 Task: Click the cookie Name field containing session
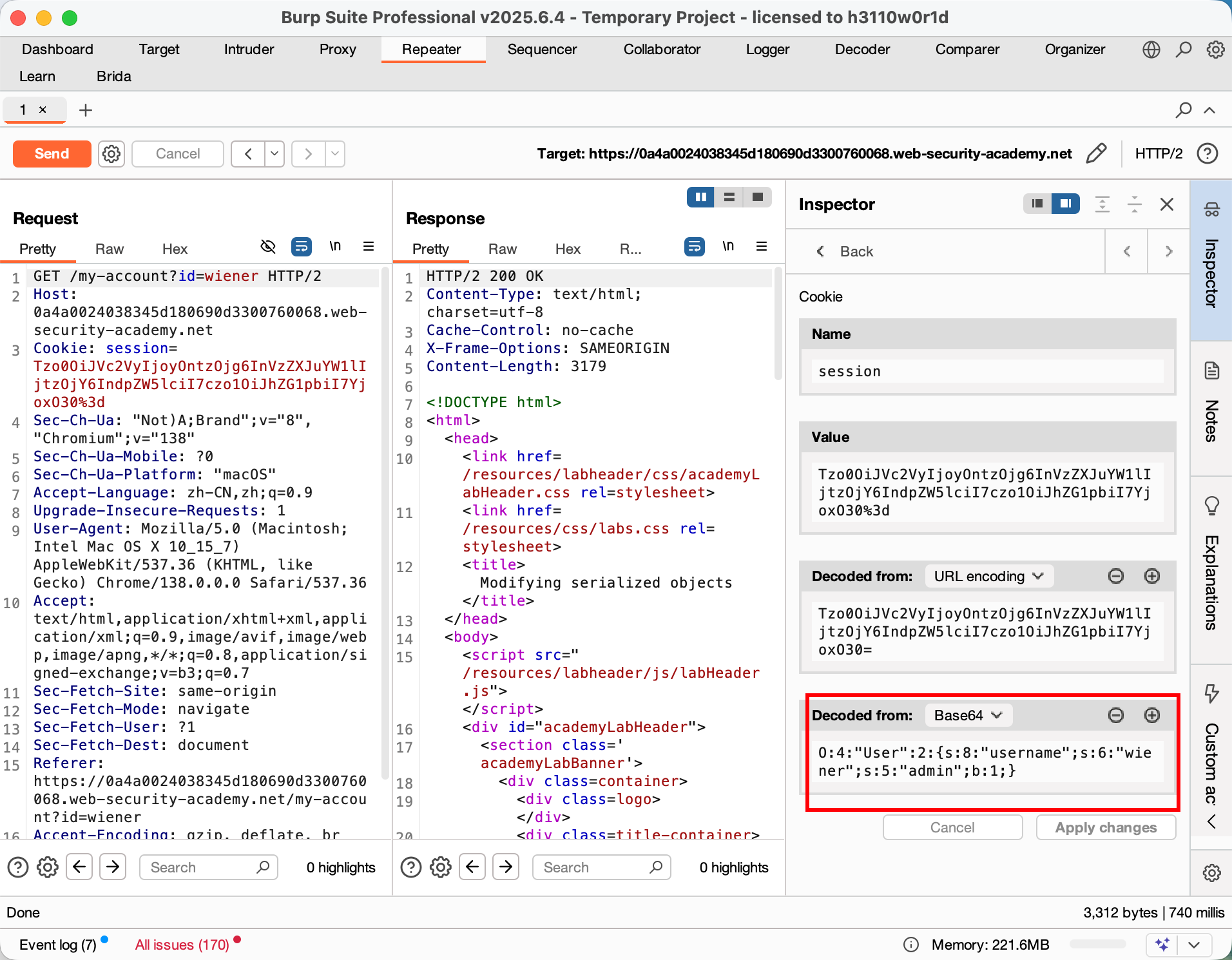point(987,371)
